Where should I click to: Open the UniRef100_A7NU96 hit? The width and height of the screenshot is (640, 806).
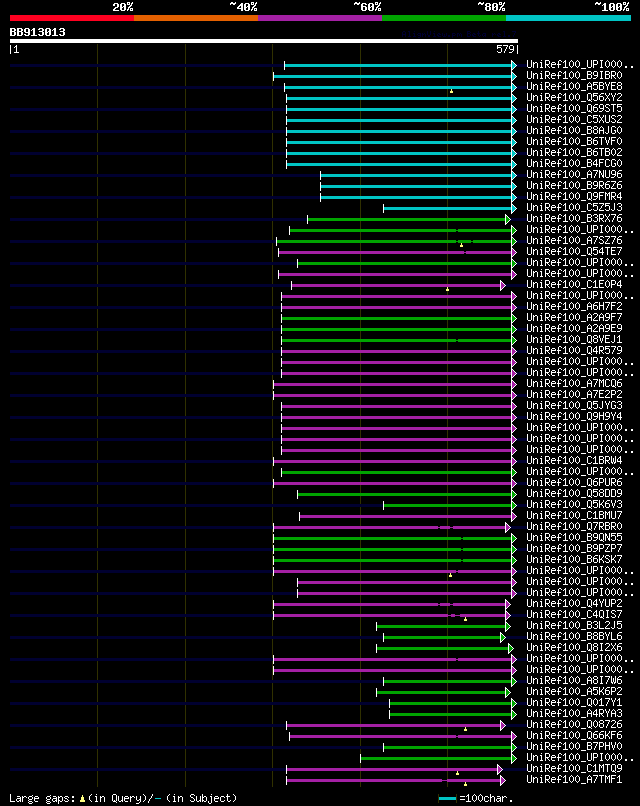pos(574,175)
